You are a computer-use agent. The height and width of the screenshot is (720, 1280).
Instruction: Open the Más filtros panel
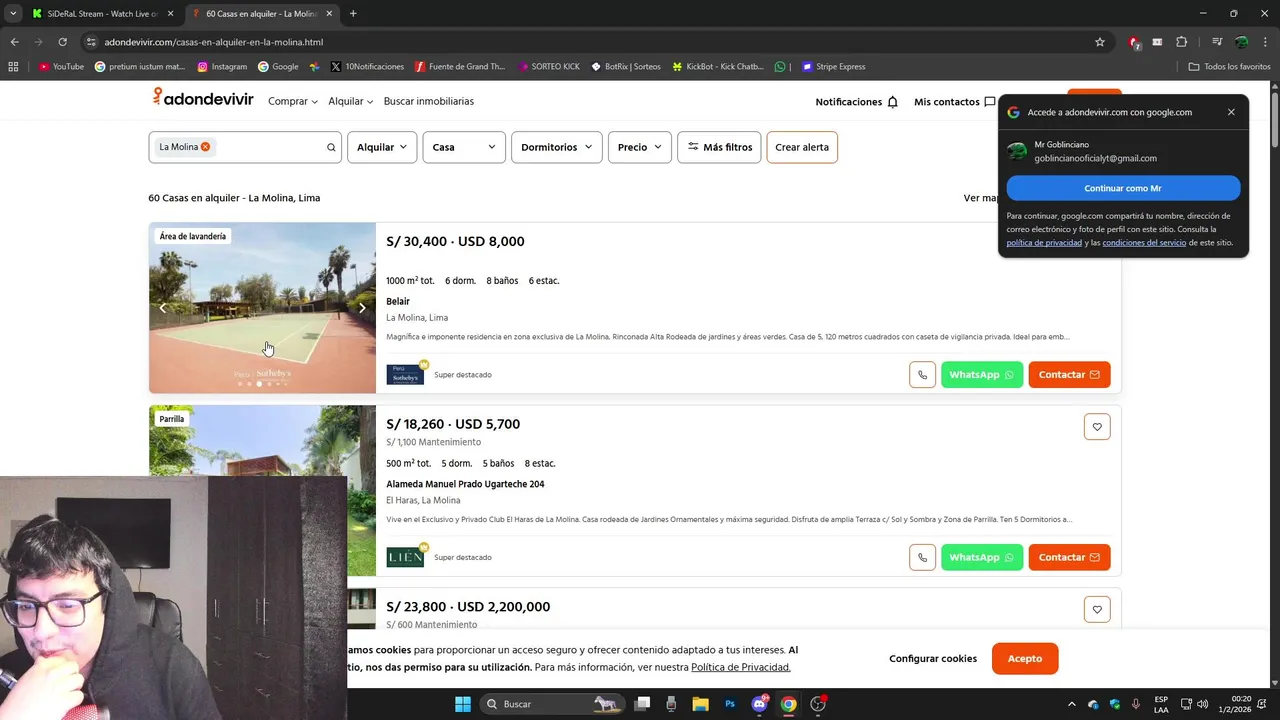tap(719, 147)
